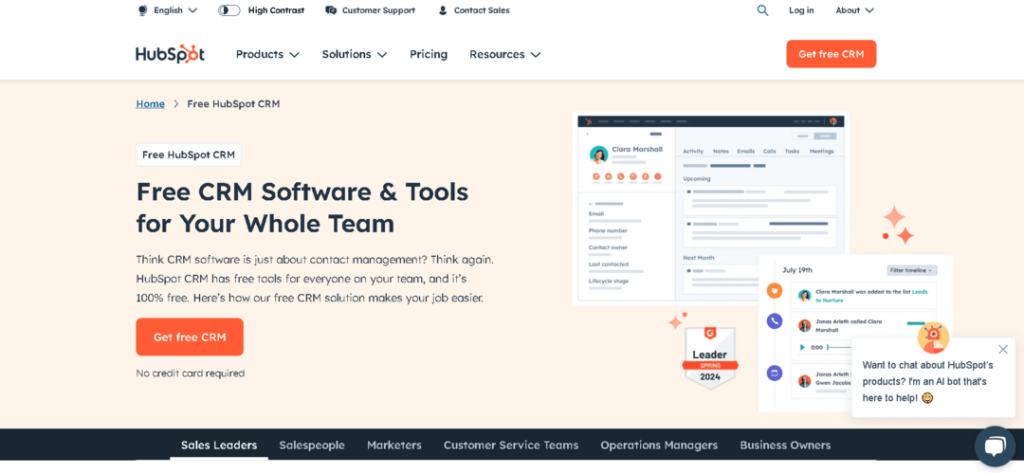Click the G2 Leader Spring 2024 badge
Viewport: 1024px width, 473px height.
click(x=710, y=357)
